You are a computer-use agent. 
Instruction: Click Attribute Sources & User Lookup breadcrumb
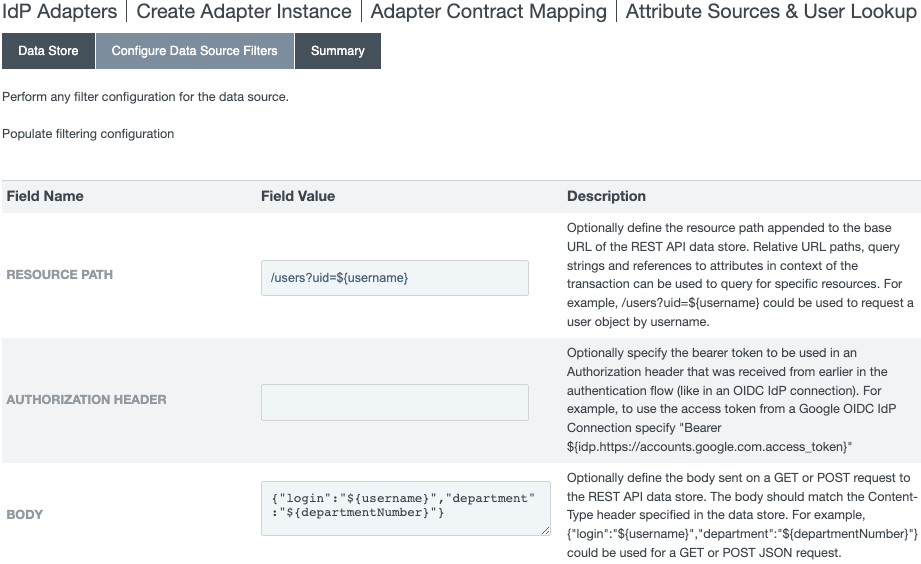(x=770, y=12)
